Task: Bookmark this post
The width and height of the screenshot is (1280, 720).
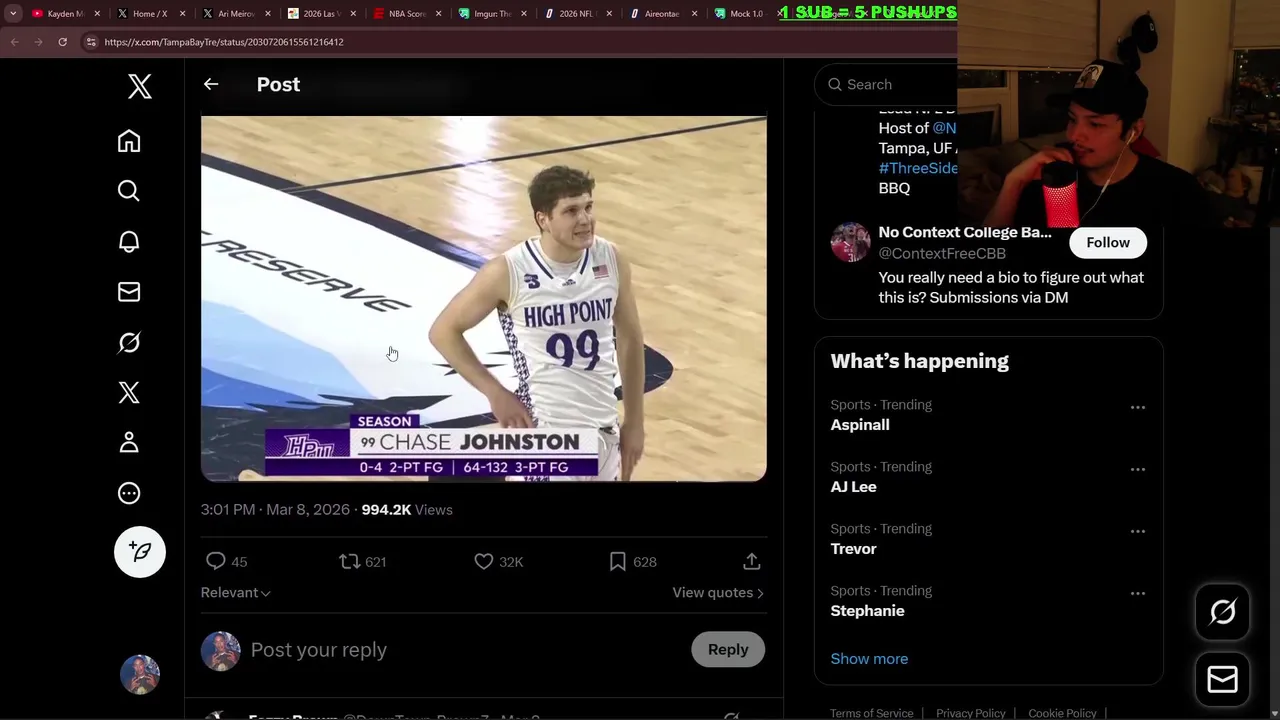Action: (x=618, y=562)
